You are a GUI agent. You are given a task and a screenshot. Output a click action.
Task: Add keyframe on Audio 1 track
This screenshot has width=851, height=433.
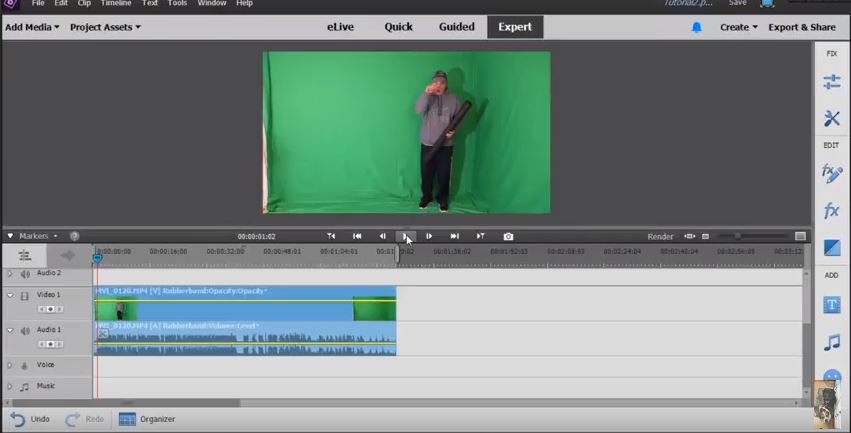50,344
